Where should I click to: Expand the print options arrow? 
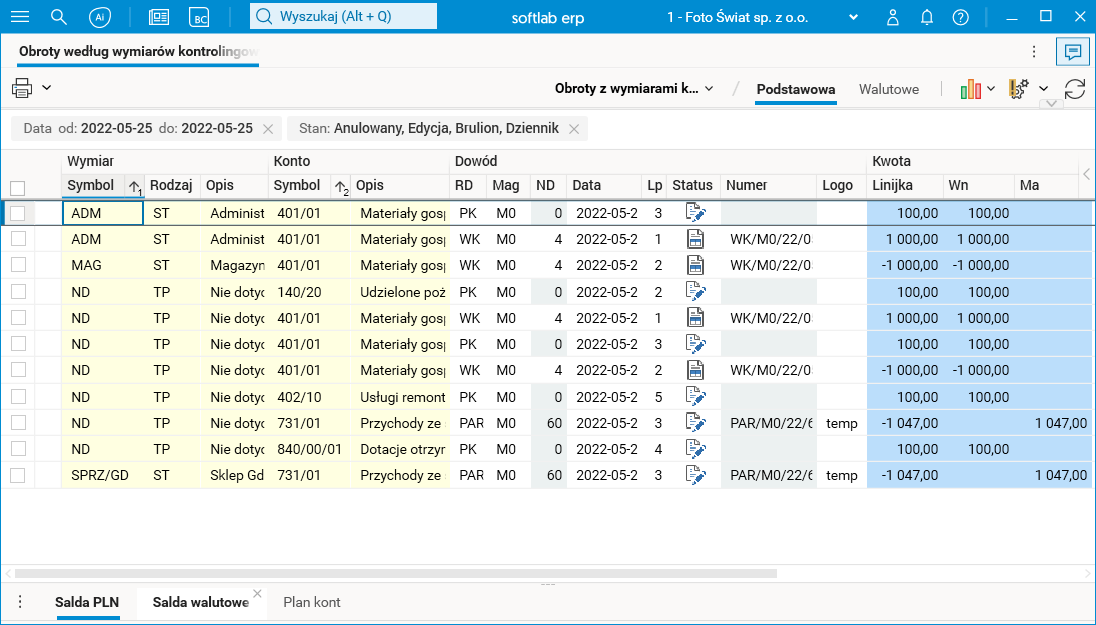pos(46,88)
